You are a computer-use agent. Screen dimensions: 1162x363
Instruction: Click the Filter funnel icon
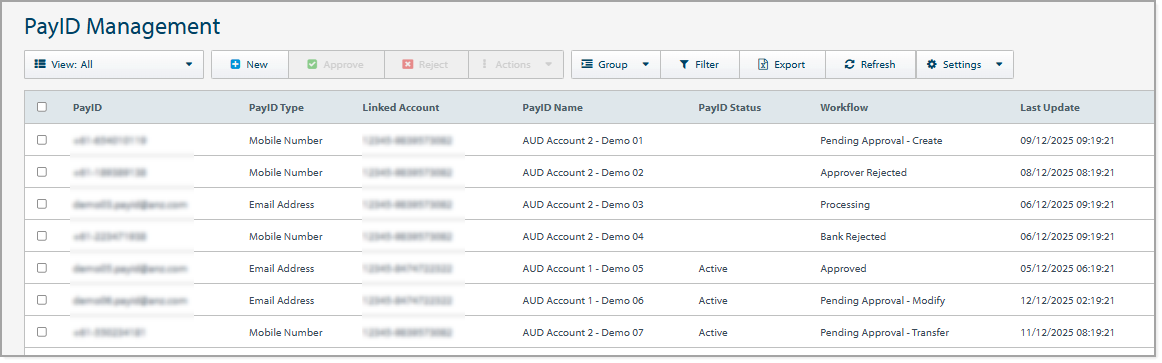(x=684, y=64)
